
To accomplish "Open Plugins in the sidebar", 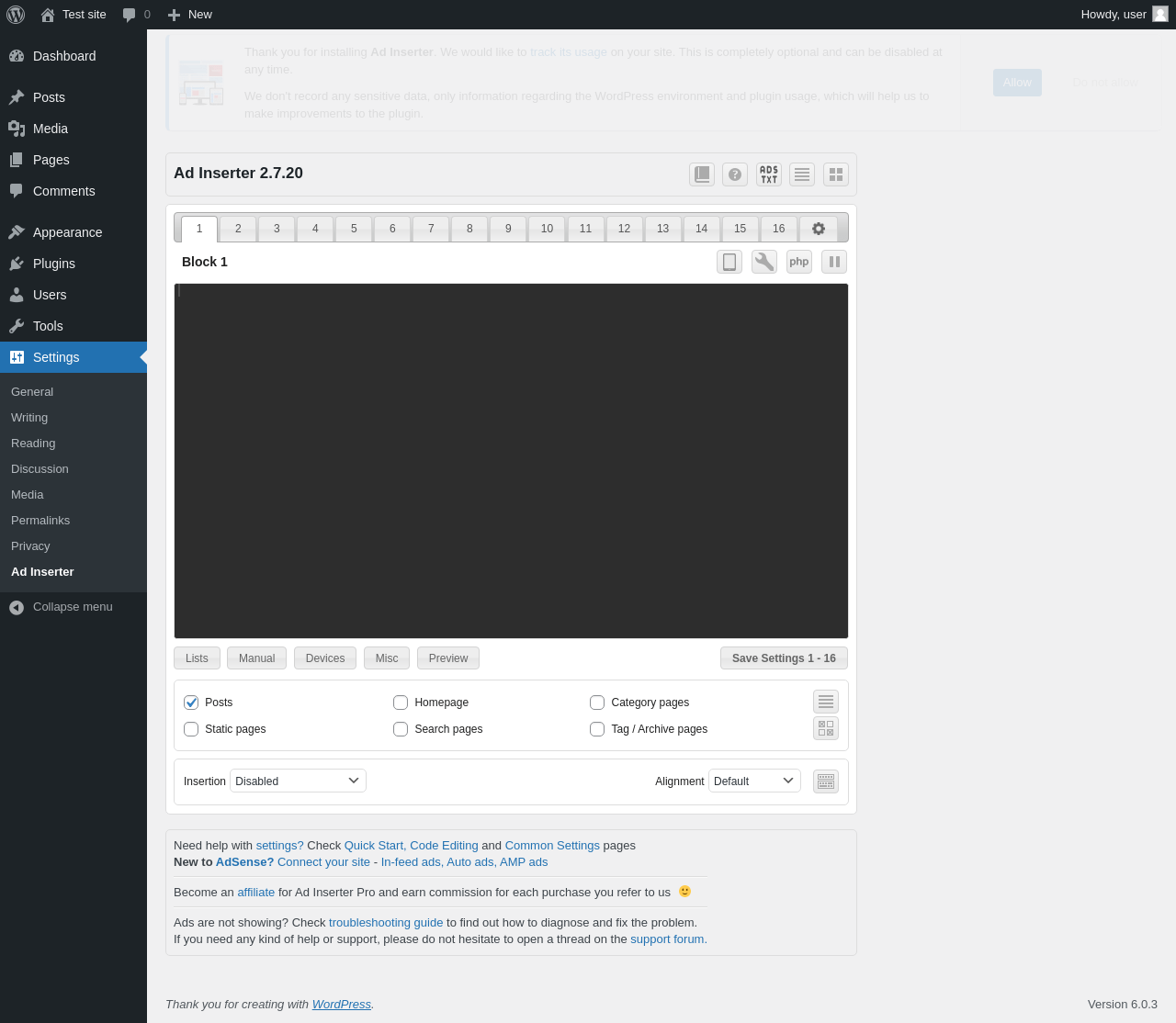I will pyautogui.click(x=73, y=264).
